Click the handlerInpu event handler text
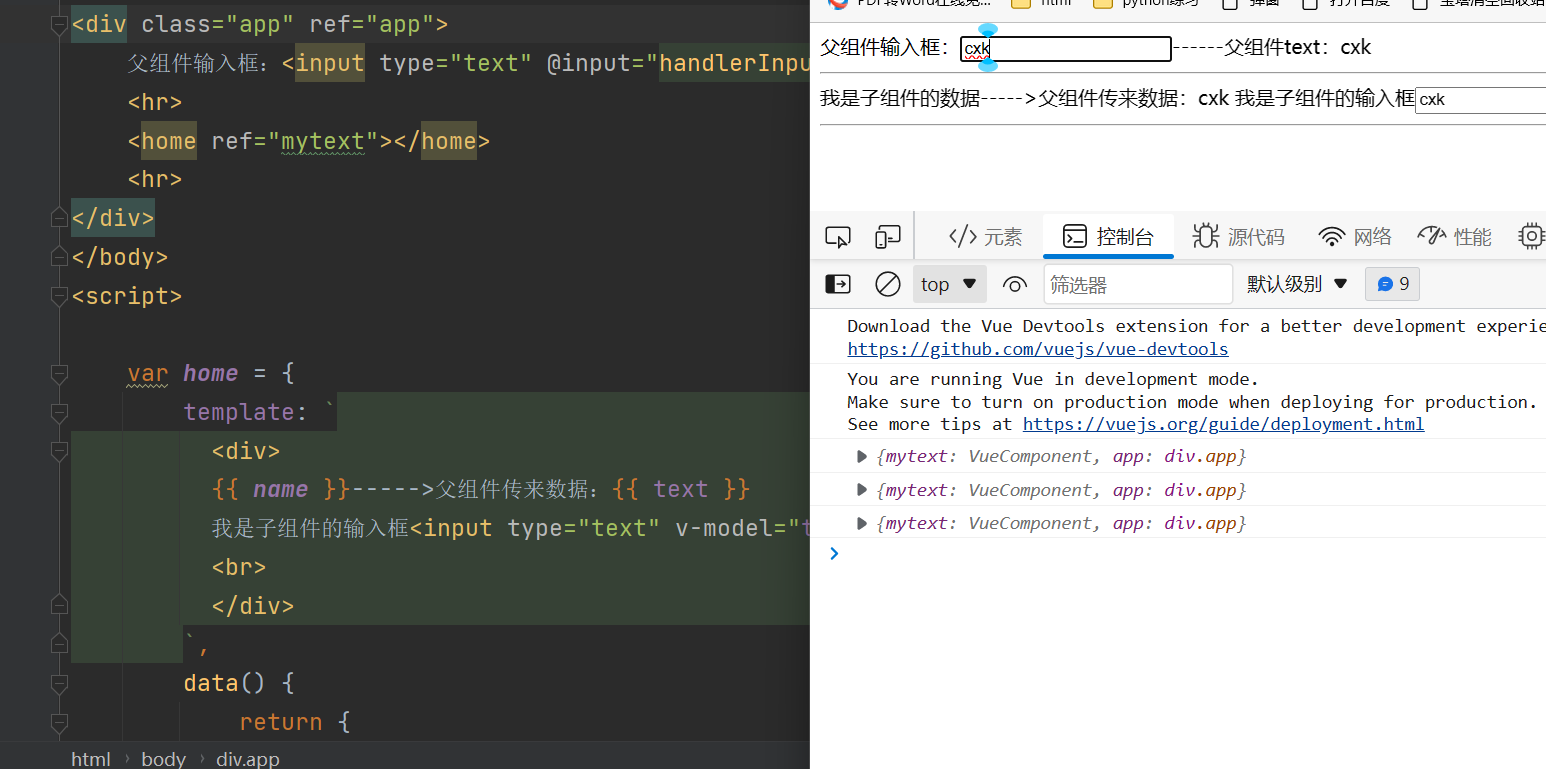Viewport: 1546px width, 769px height. pos(733,63)
